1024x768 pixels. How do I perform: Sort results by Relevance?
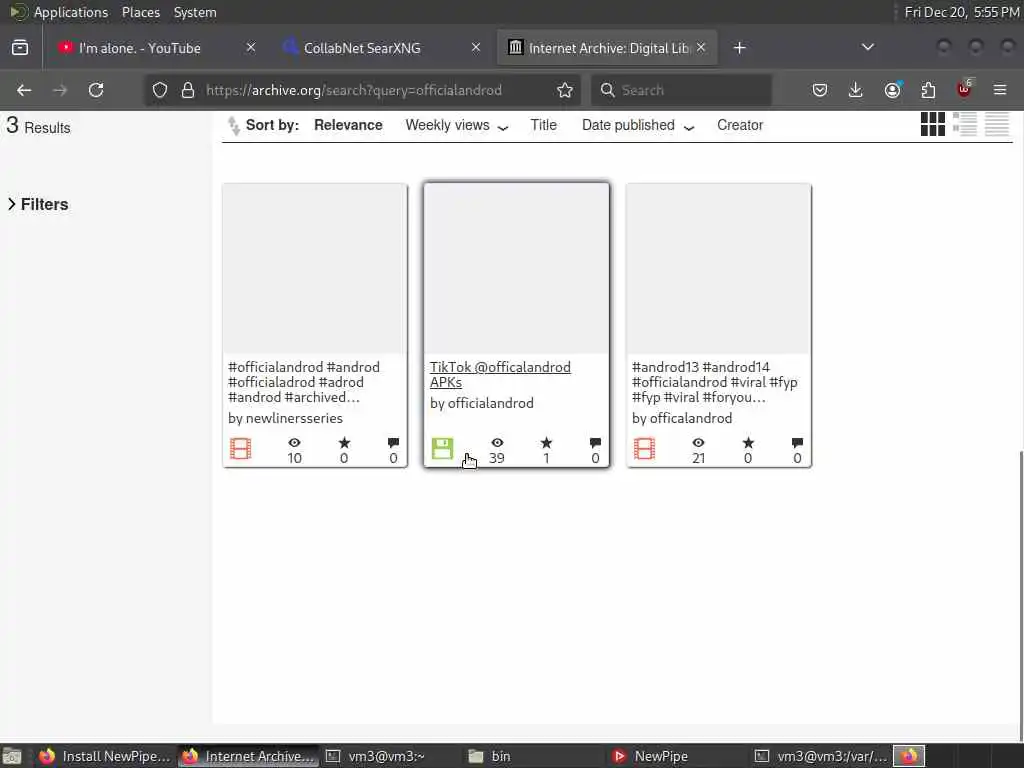pos(348,125)
